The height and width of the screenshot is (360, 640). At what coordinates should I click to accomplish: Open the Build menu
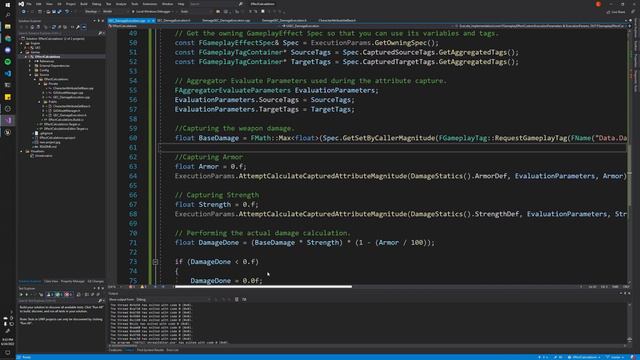[x=84, y=4]
